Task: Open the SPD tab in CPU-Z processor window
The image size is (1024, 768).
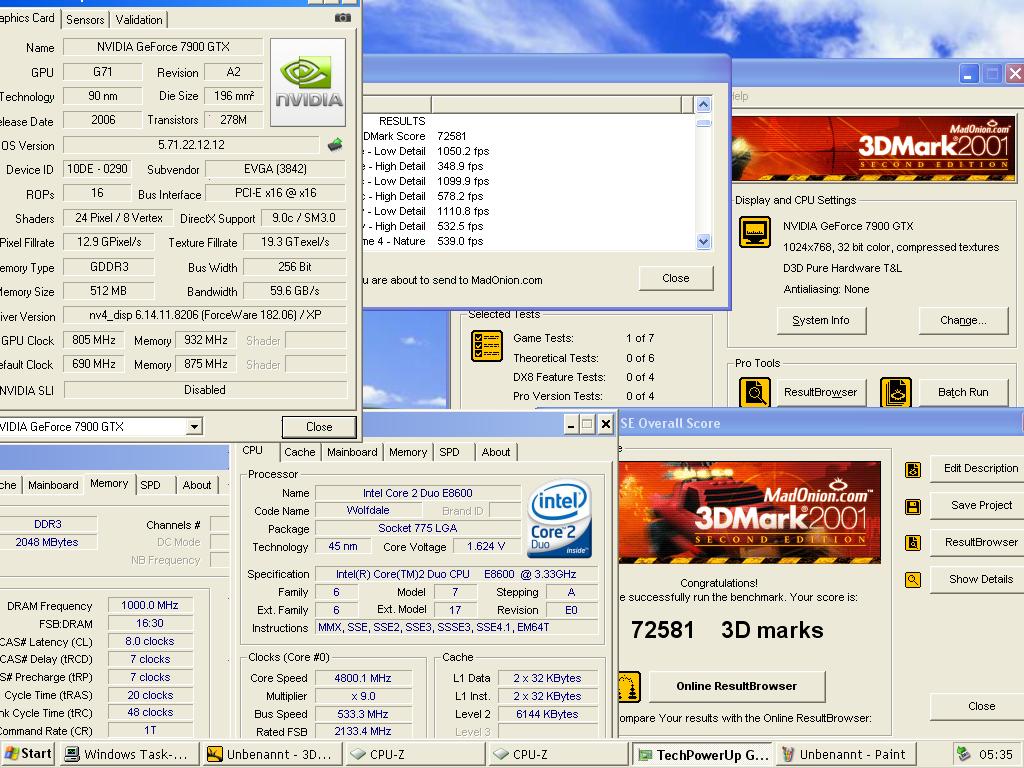Action: click(449, 452)
